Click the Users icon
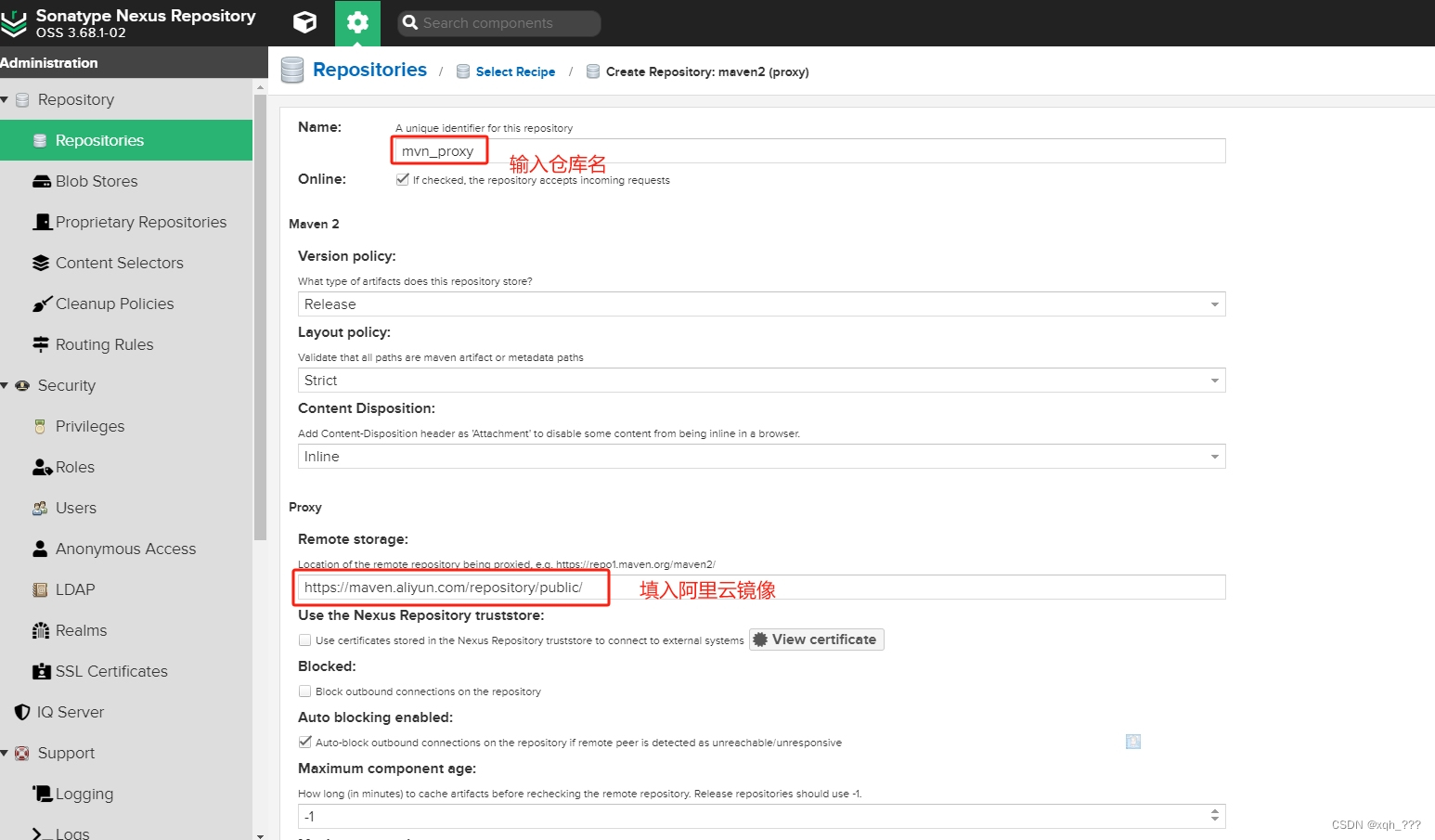Screen dimensions: 1435x840 pyautogui.click(x=40, y=508)
